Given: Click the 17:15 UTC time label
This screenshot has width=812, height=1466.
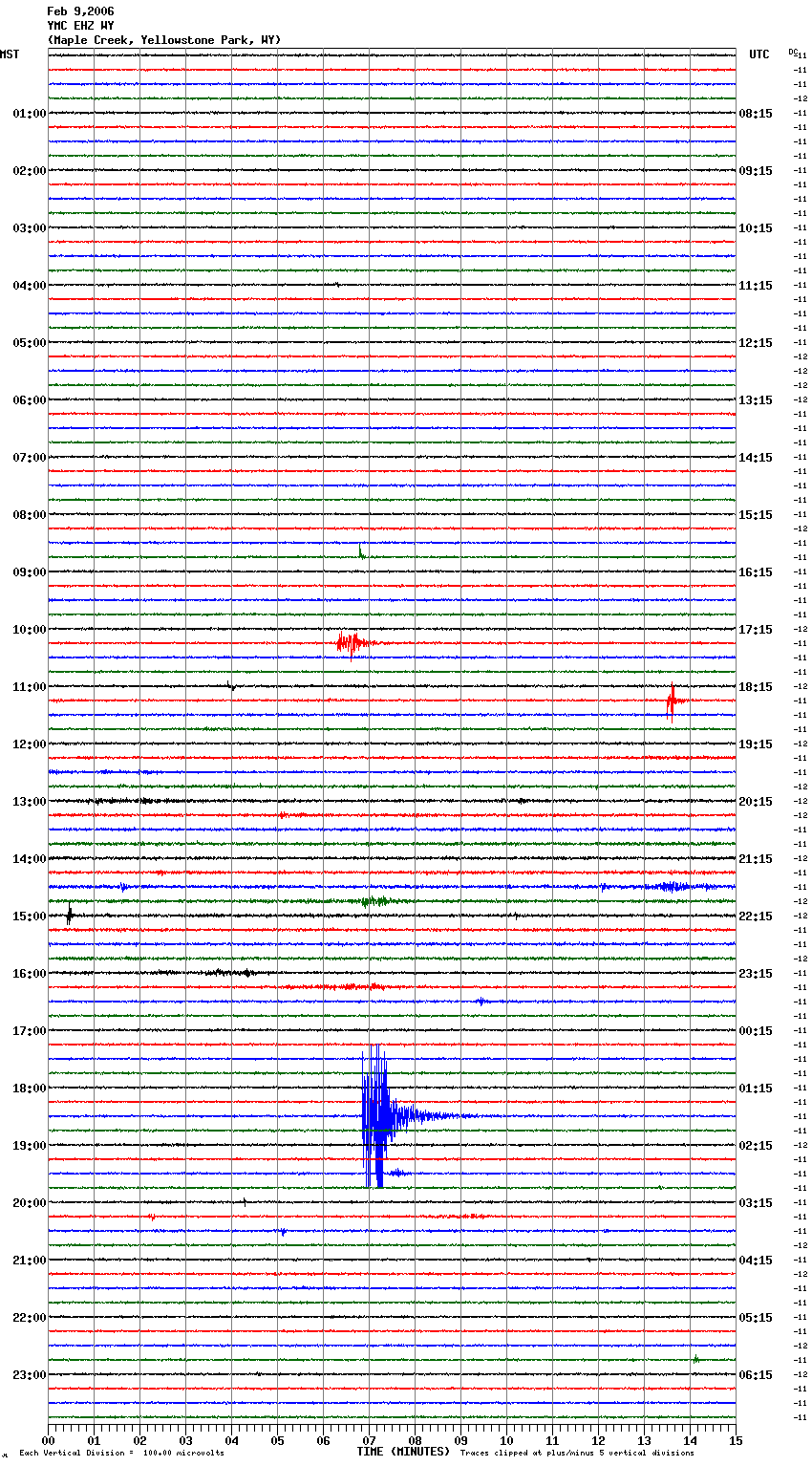Looking at the screenshot, I should tap(756, 630).
